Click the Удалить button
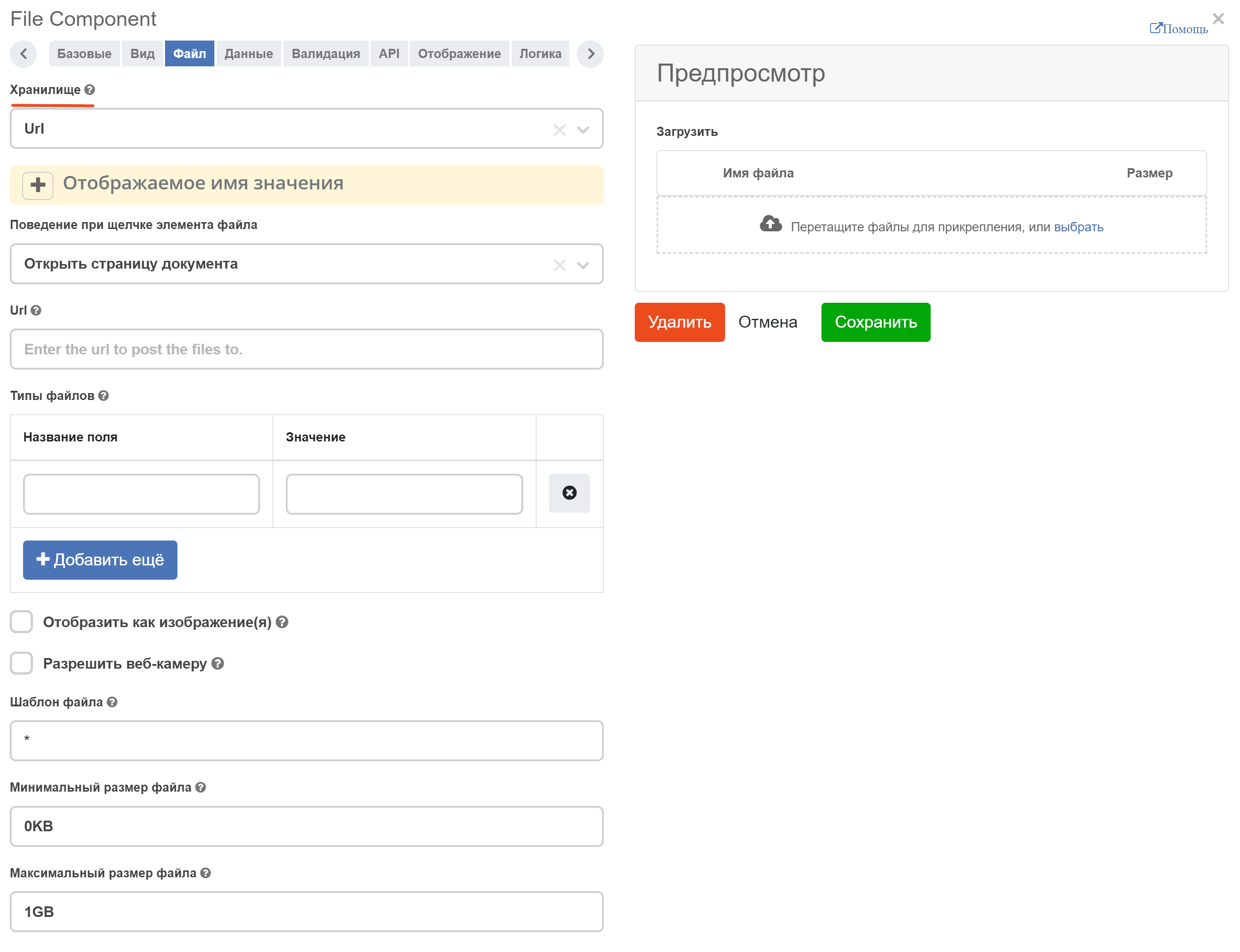Viewport: 1240px width, 952px height. click(x=679, y=323)
